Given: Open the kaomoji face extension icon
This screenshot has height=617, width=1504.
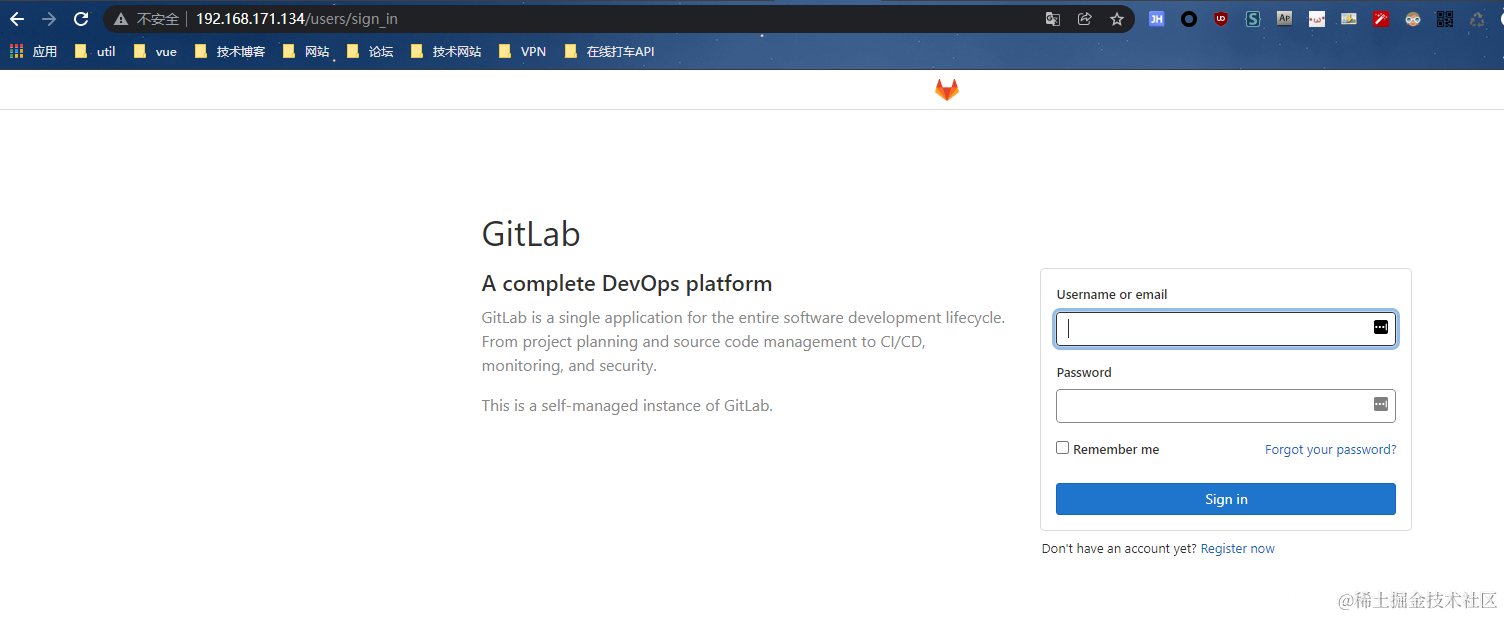Looking at the screenshot, I should click(x=1317, y=19).
